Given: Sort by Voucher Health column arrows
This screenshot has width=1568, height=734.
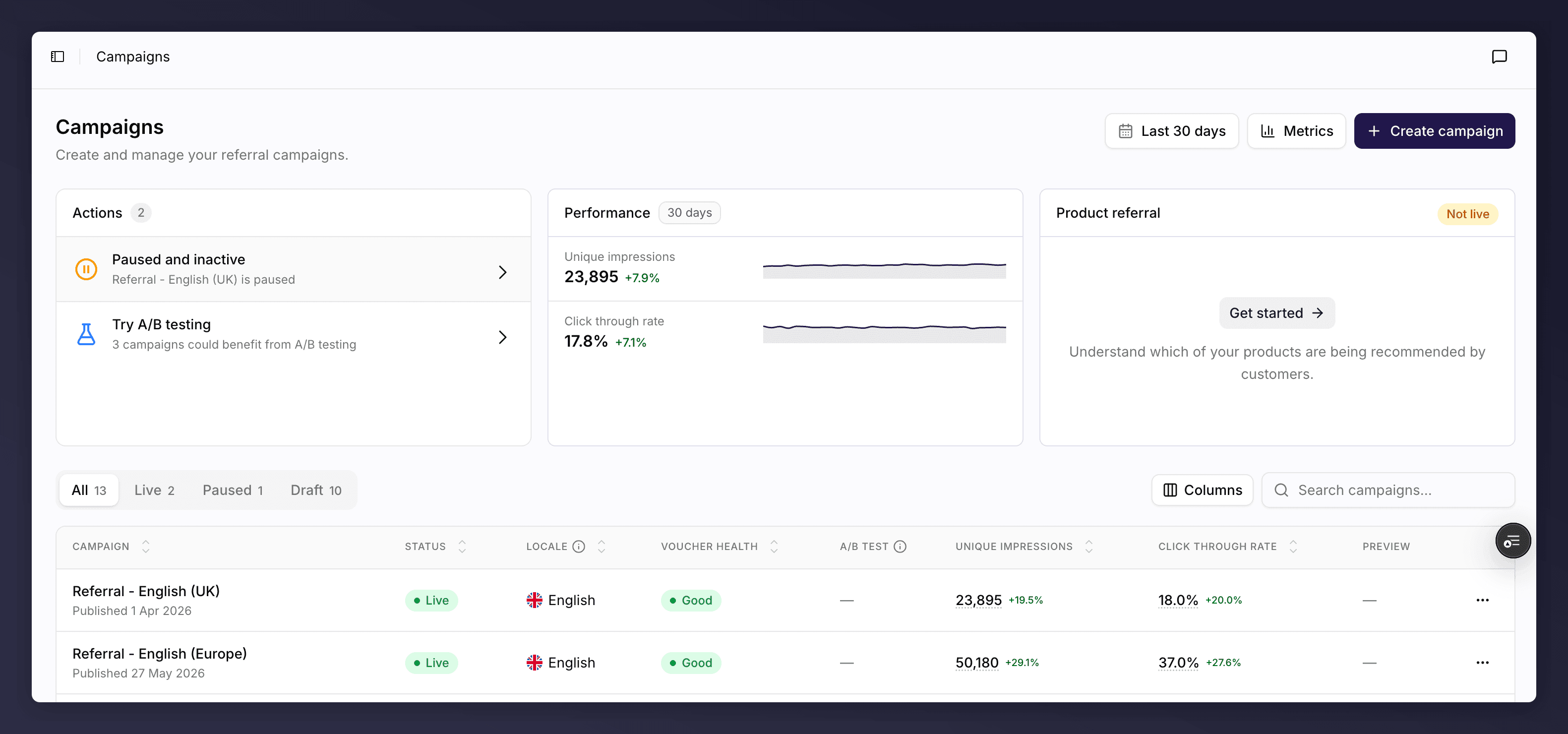Looking at the screenshot, I should click(x=774, y=547).
